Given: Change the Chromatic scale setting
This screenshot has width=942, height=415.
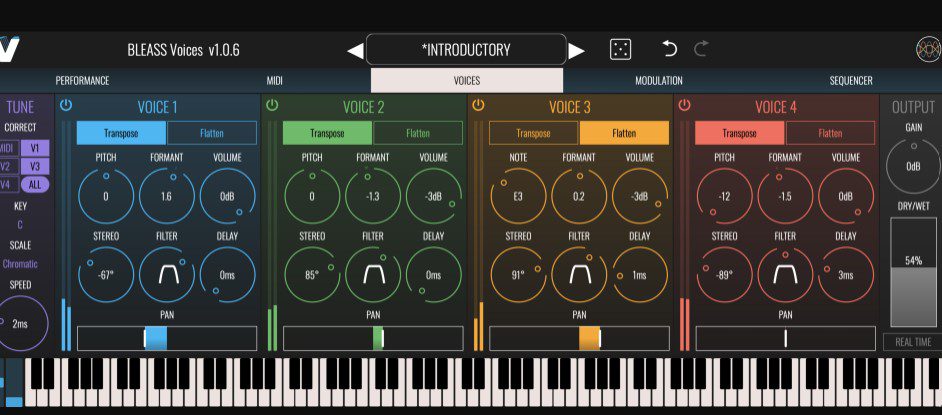Looking at the screenshot, I should [20, 264].
